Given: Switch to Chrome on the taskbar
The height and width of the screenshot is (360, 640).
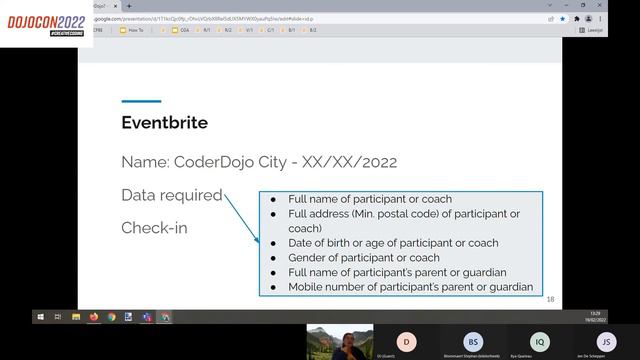Looking at the screenshot, I should click(x=111, y=317).
